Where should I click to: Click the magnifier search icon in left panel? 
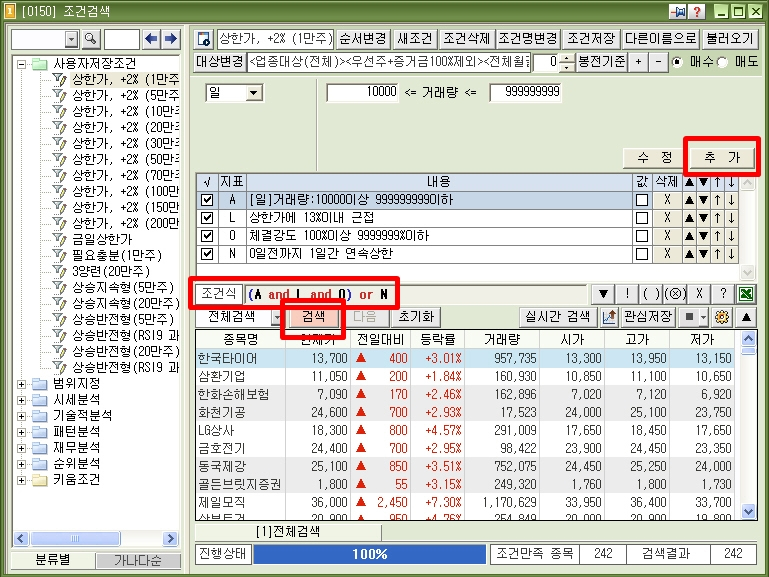coord(91,39)
